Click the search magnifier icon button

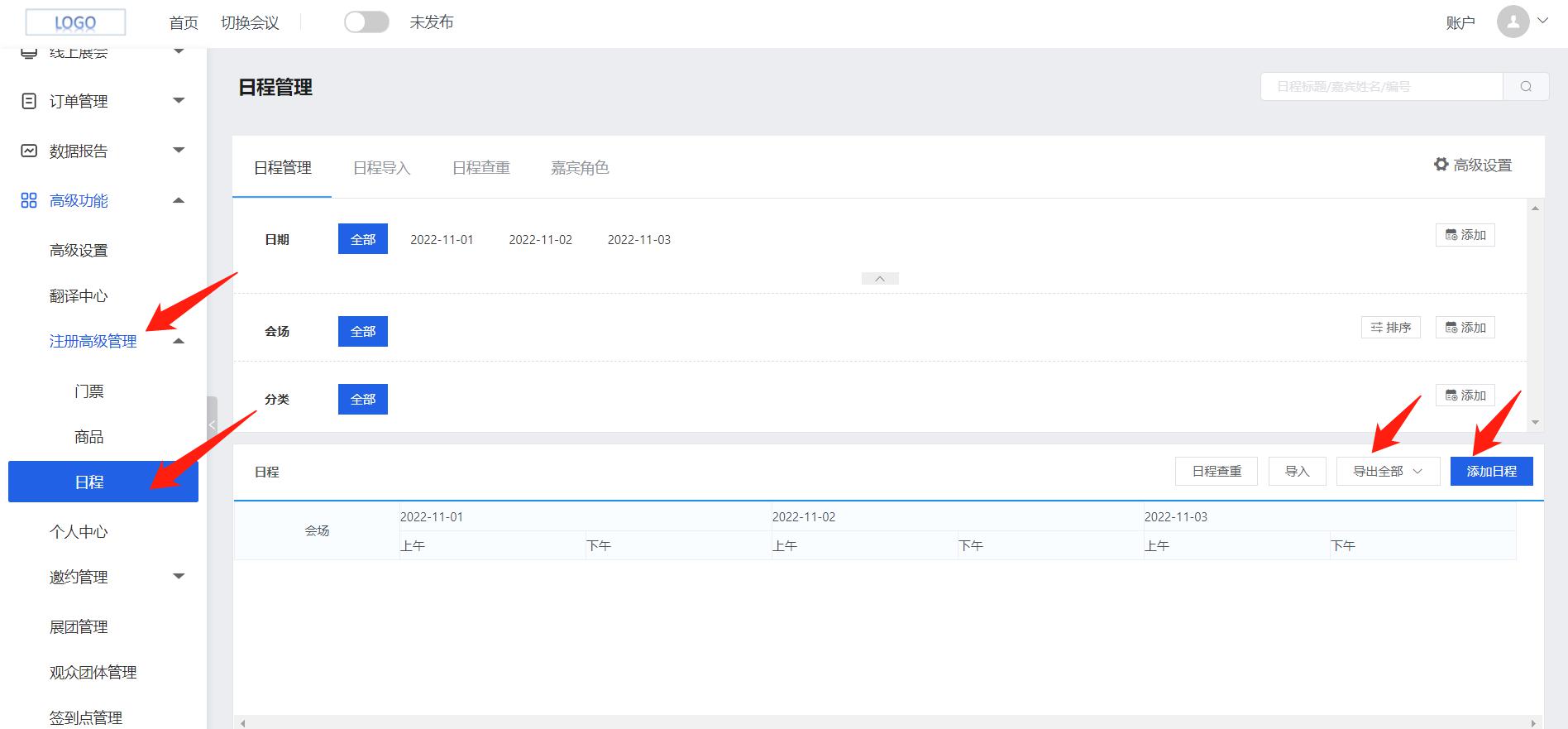click(1526, 86)
